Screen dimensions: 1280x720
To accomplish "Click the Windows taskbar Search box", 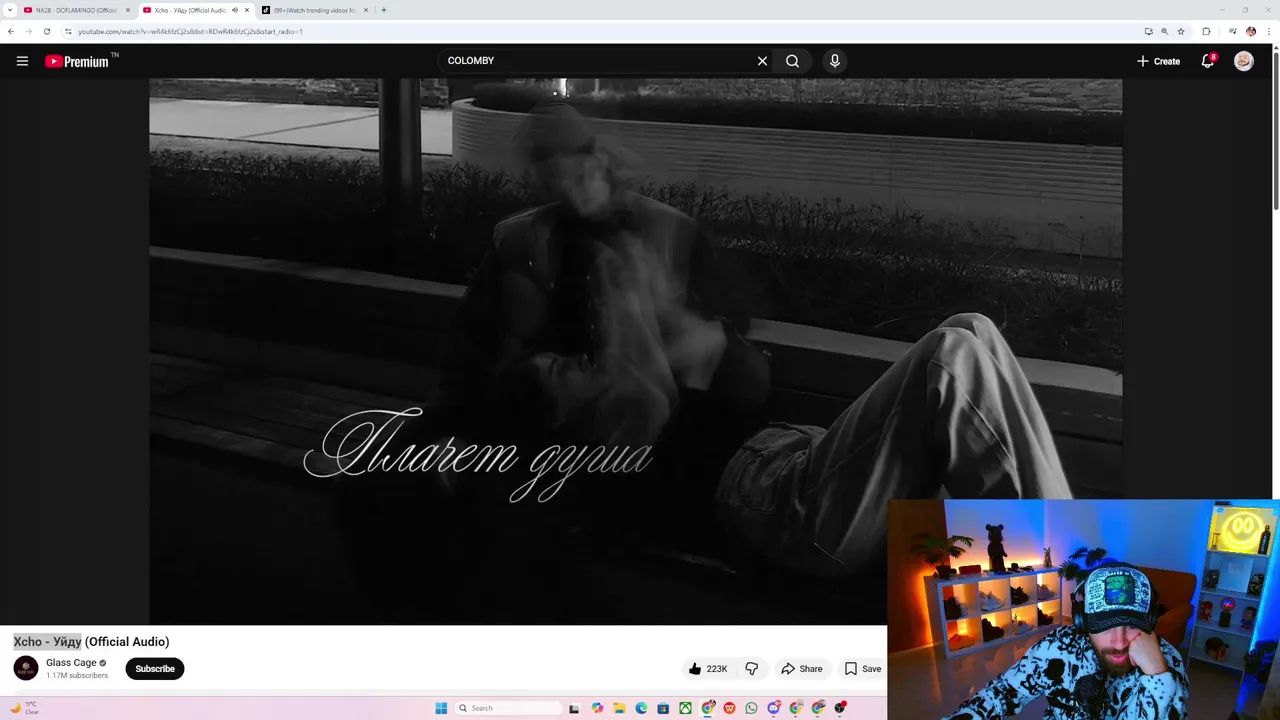I will tap(508, 708).
